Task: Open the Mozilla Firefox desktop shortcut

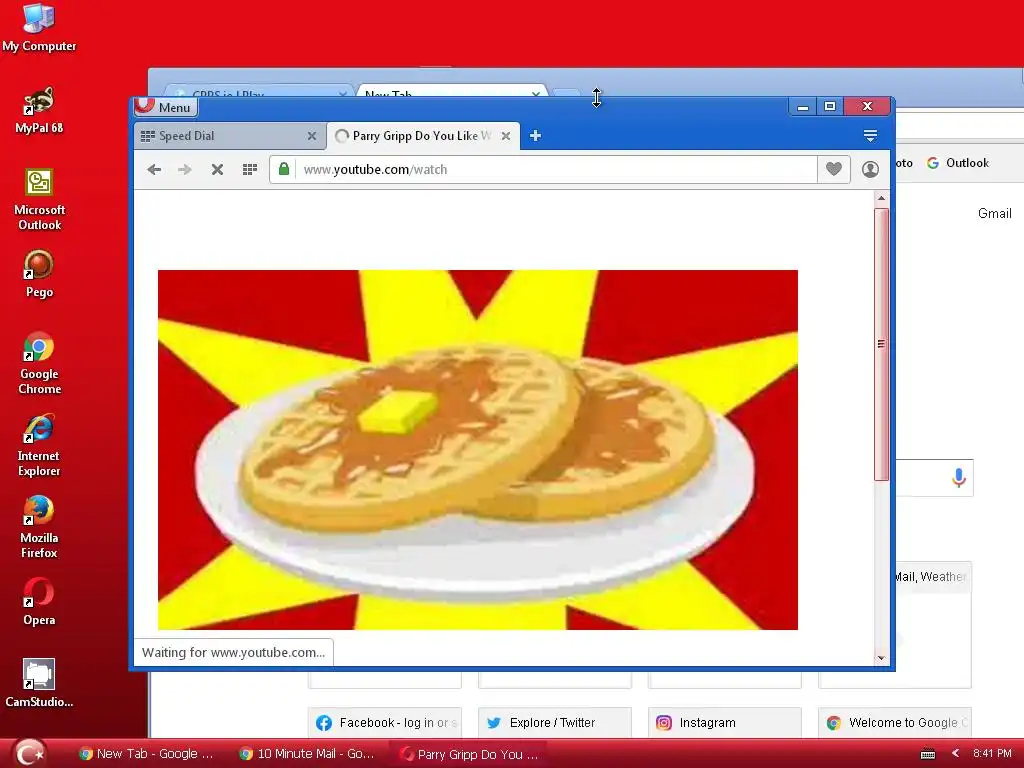Action: (x=39, y=528)
